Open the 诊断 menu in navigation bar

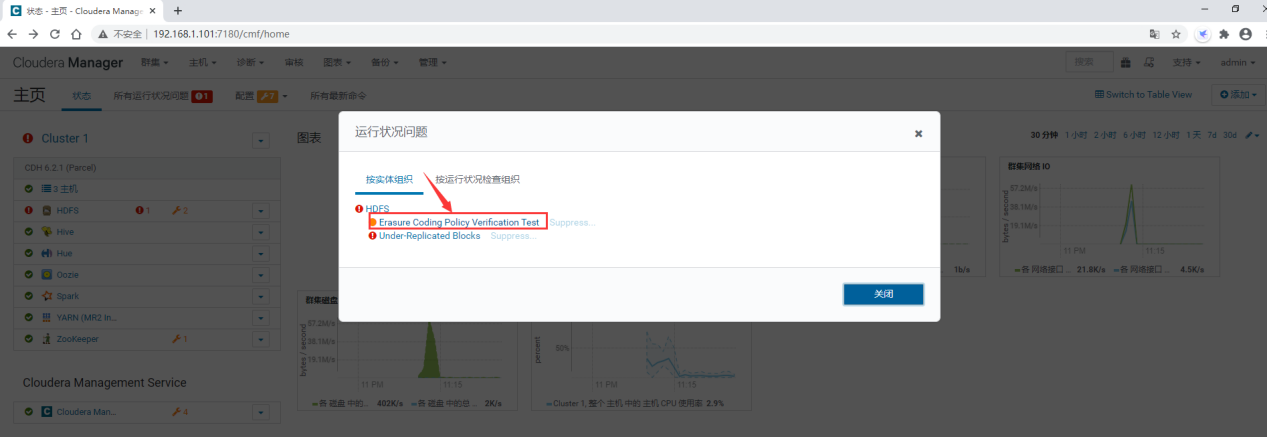pyautogui.click(x=251, y=62)
